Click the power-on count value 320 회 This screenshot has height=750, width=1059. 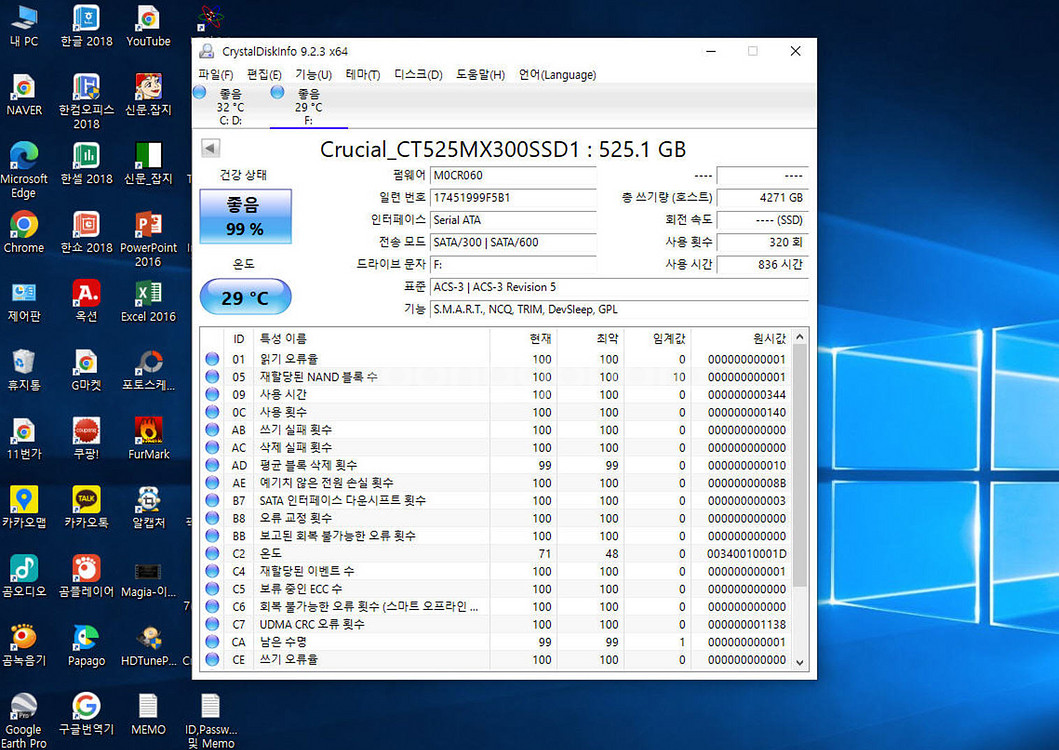763,243
